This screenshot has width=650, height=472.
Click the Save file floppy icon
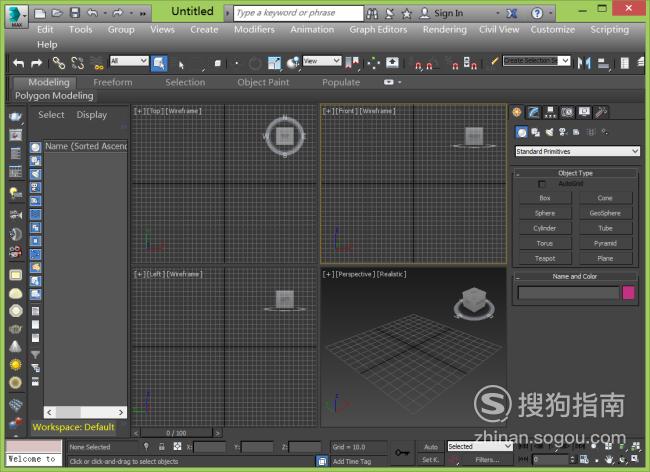75,13
